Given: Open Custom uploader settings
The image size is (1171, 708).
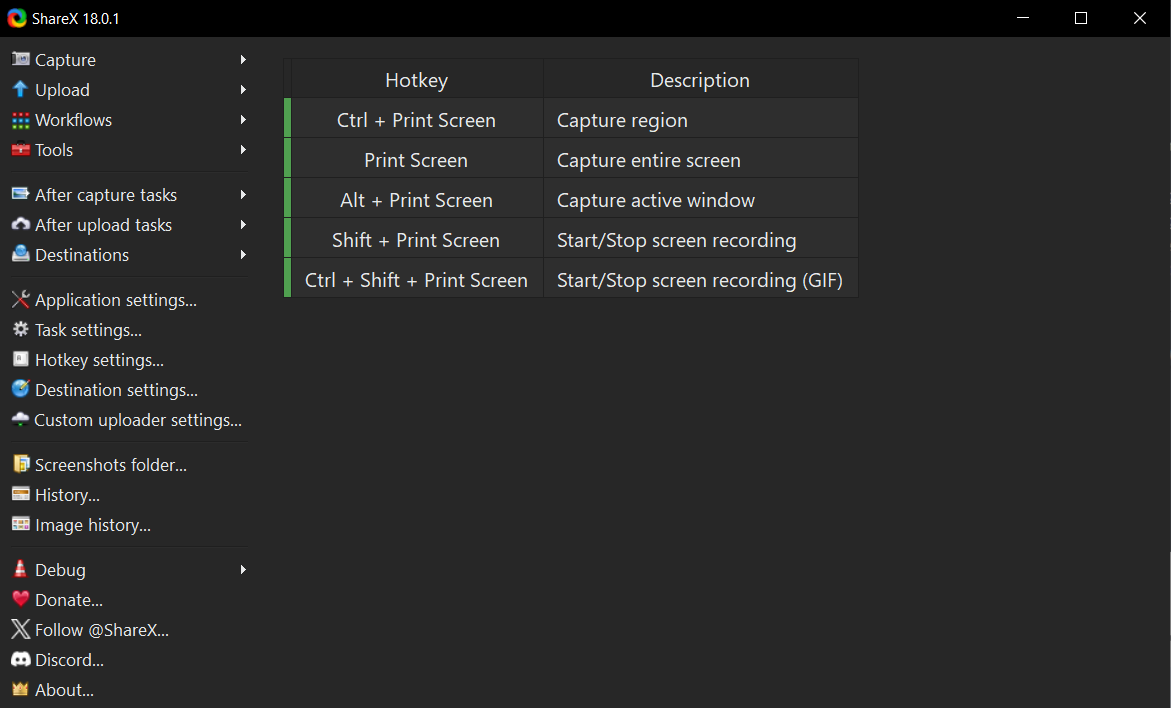Looking at the screenshot, I should click(138, 419).
